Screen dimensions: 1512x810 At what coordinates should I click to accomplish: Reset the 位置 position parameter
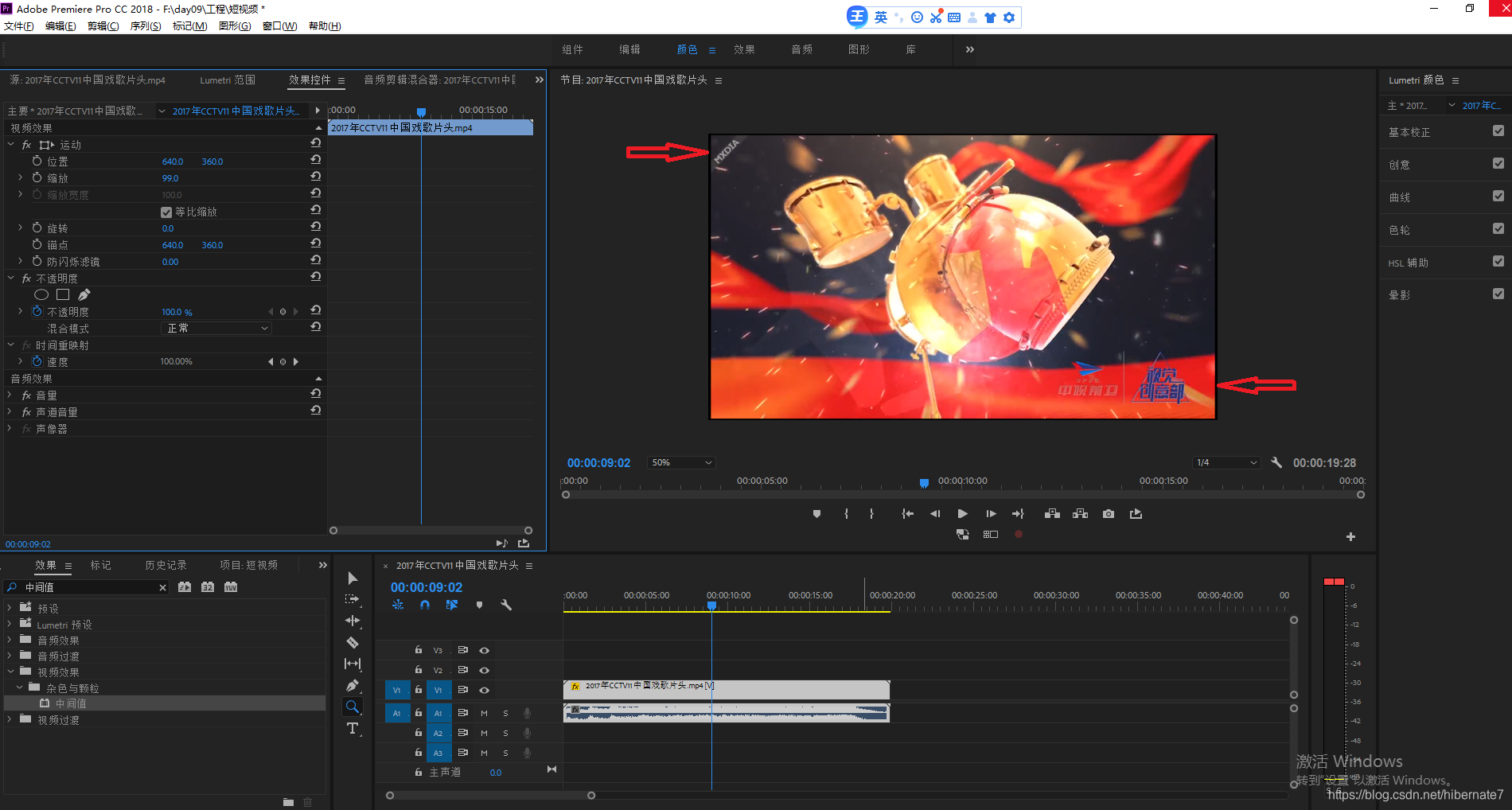coord(316,160)
